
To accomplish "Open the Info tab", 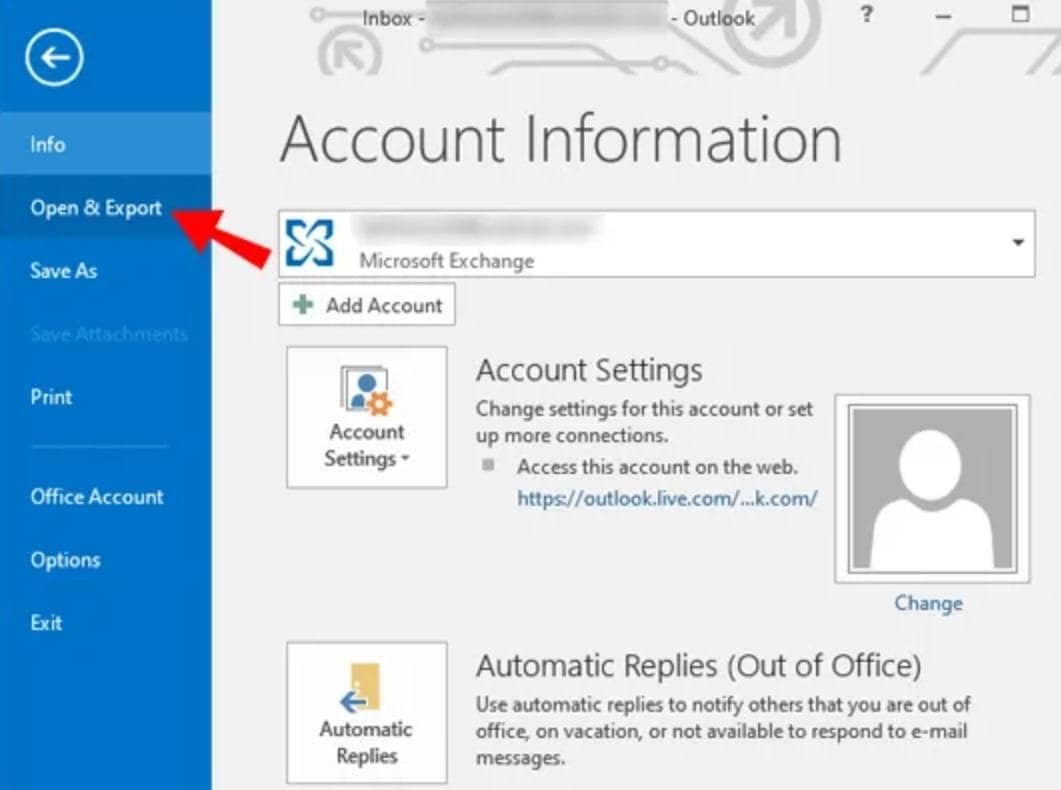I will click(106, 144).
